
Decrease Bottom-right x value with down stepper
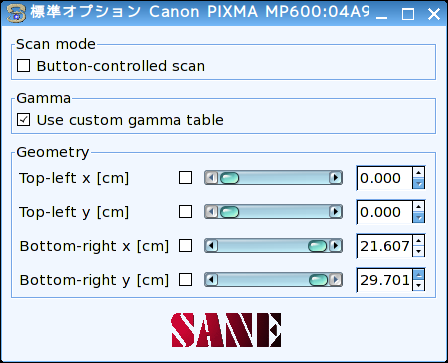[x=419, y=252]
